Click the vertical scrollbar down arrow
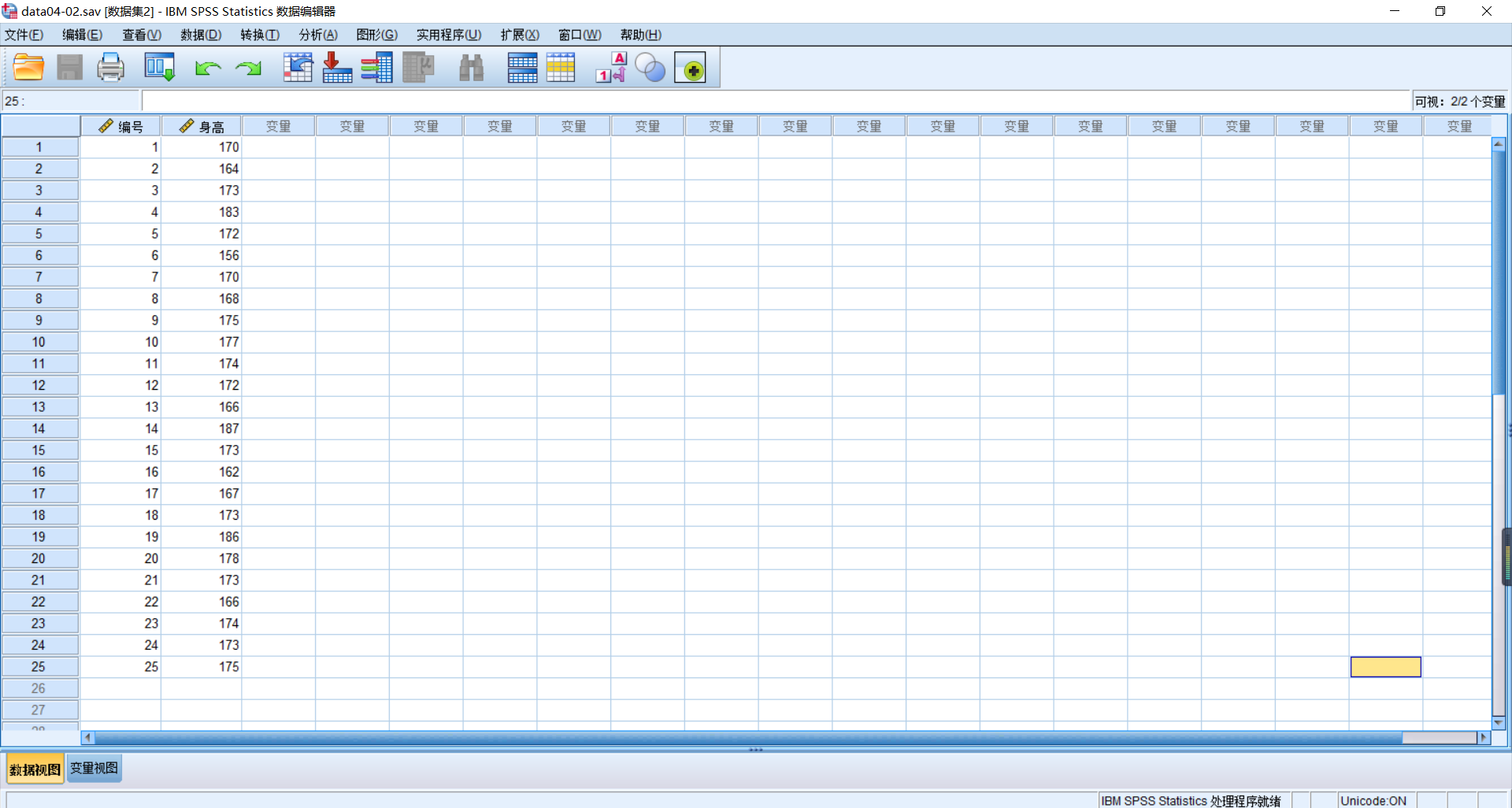The image size is (1512, 808). coord(1499,722)
